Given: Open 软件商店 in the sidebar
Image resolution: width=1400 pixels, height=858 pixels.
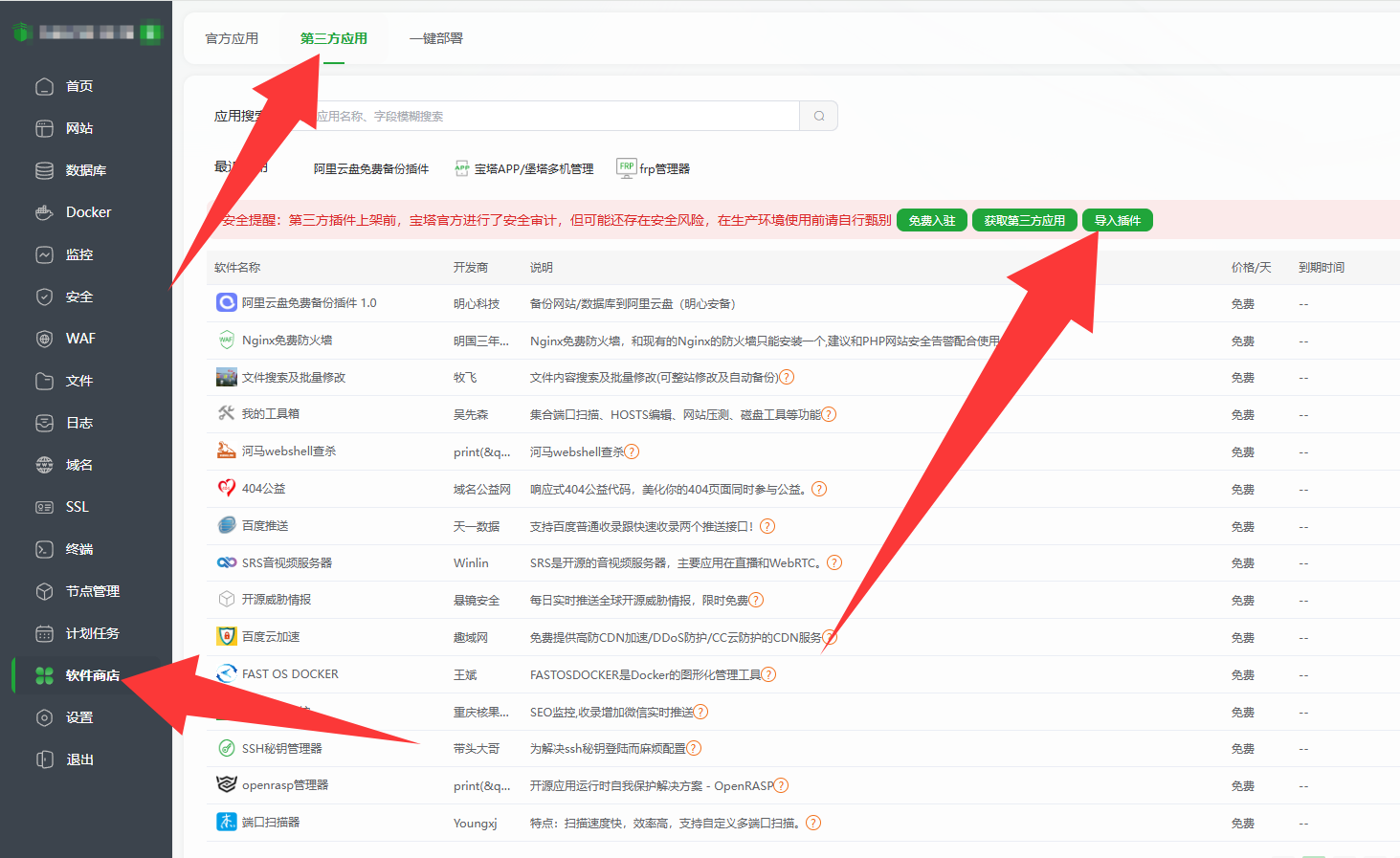Looking at the screenshot, I should (x=92, y=675).
